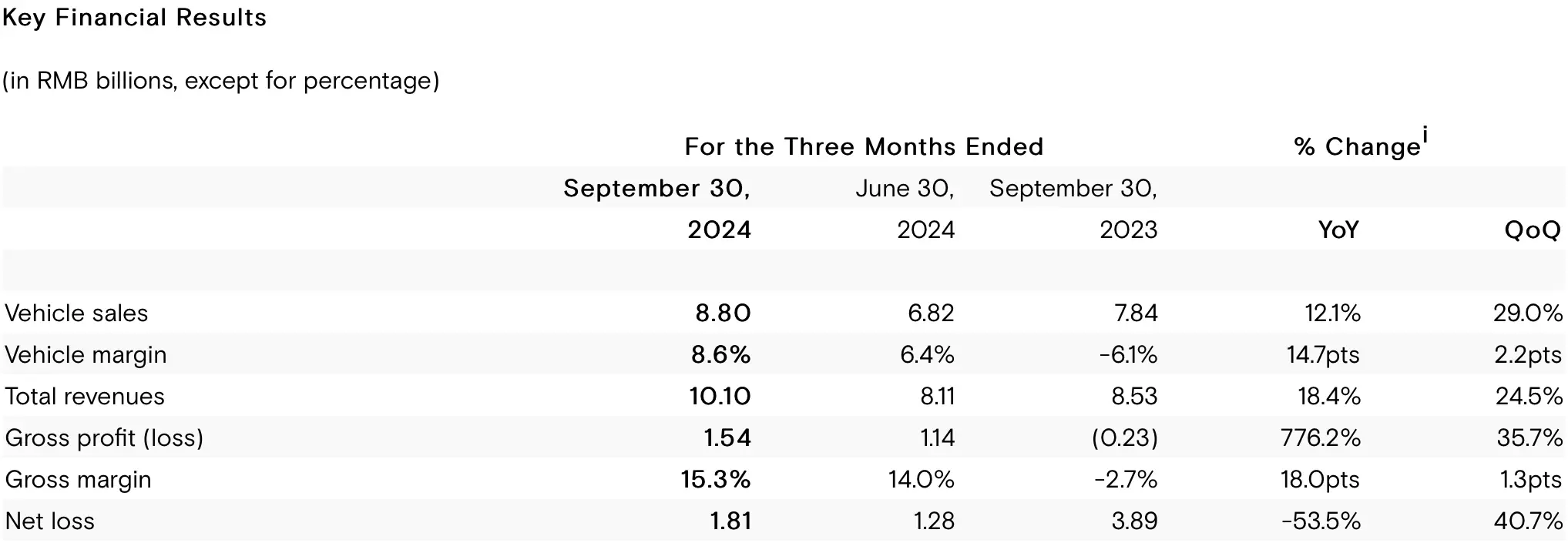Click the YoY column header
Screen dimensions: 1568x543
1338,230
